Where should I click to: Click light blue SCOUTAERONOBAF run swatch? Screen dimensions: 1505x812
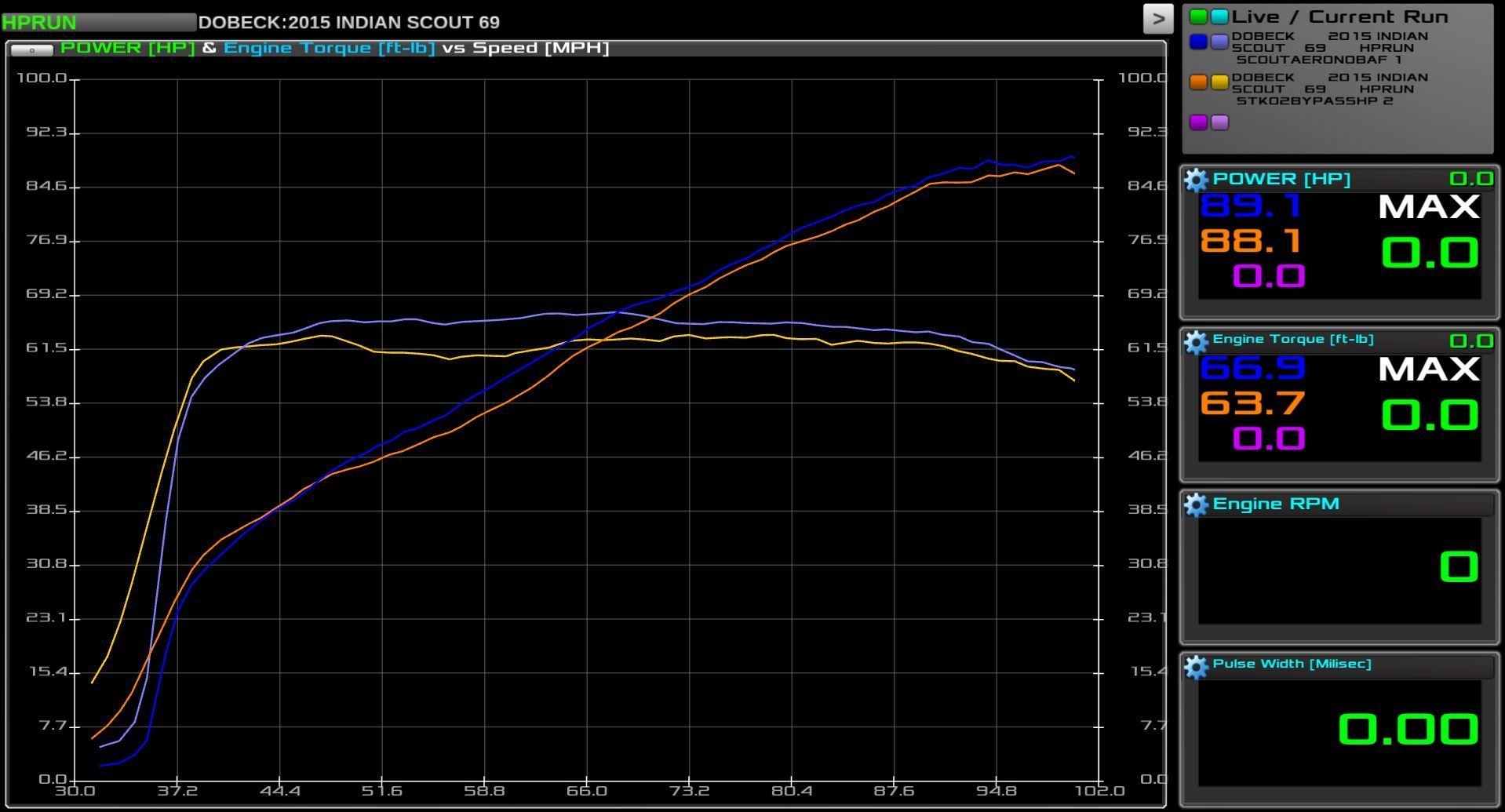(x=1219, y=42)
